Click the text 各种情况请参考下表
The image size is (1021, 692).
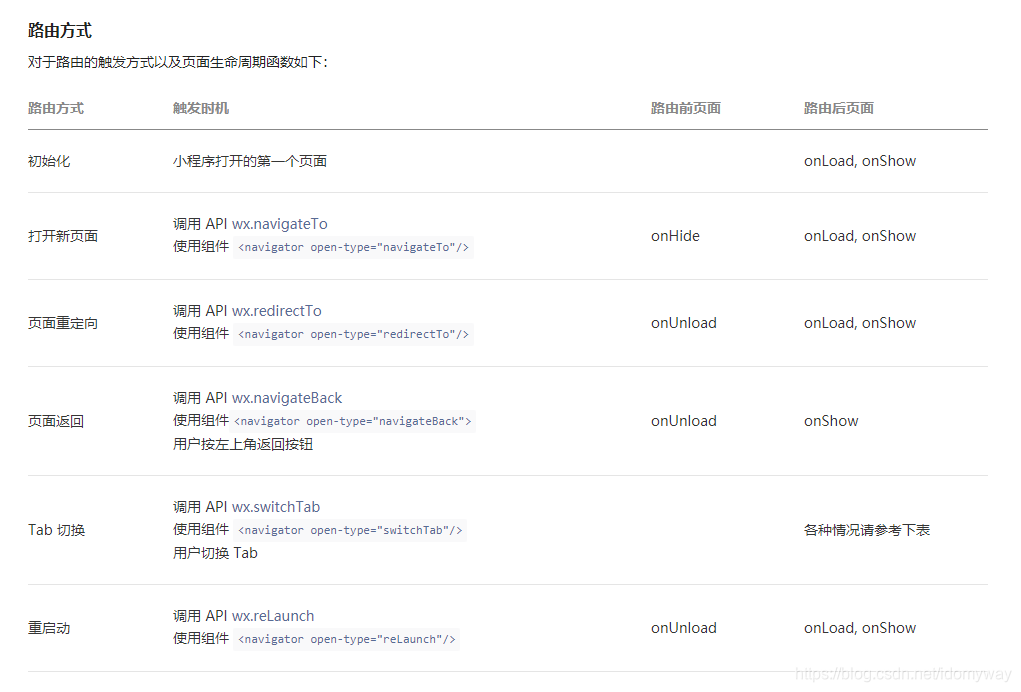[x=867, y=530]
